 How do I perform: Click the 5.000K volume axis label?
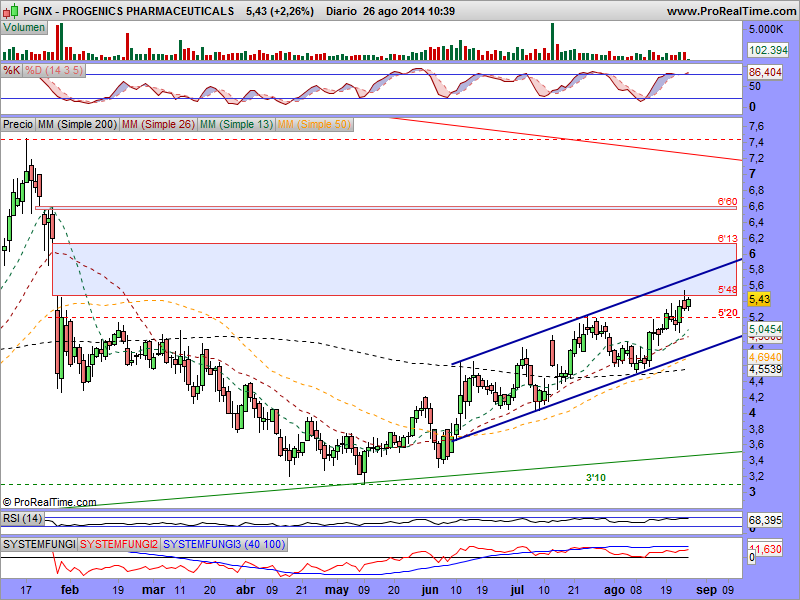[766, 30]
